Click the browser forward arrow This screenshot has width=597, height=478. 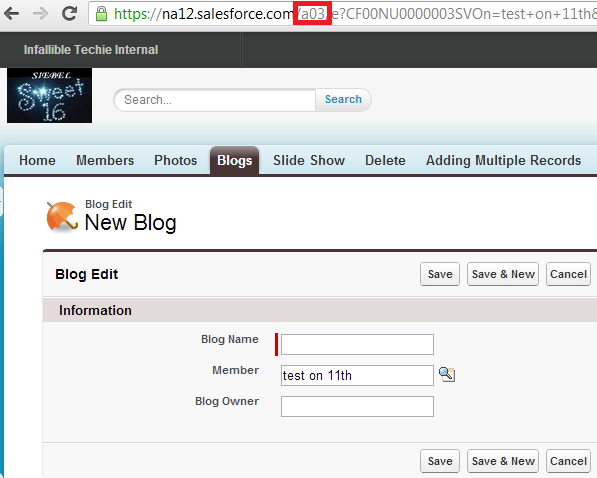click(x=40, y=14)
